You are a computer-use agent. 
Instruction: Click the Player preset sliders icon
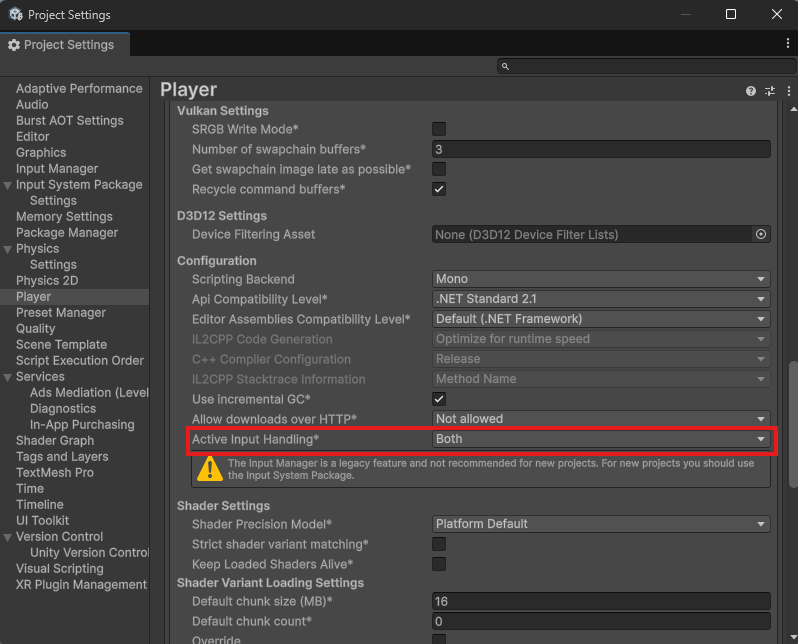click(770, 91)
